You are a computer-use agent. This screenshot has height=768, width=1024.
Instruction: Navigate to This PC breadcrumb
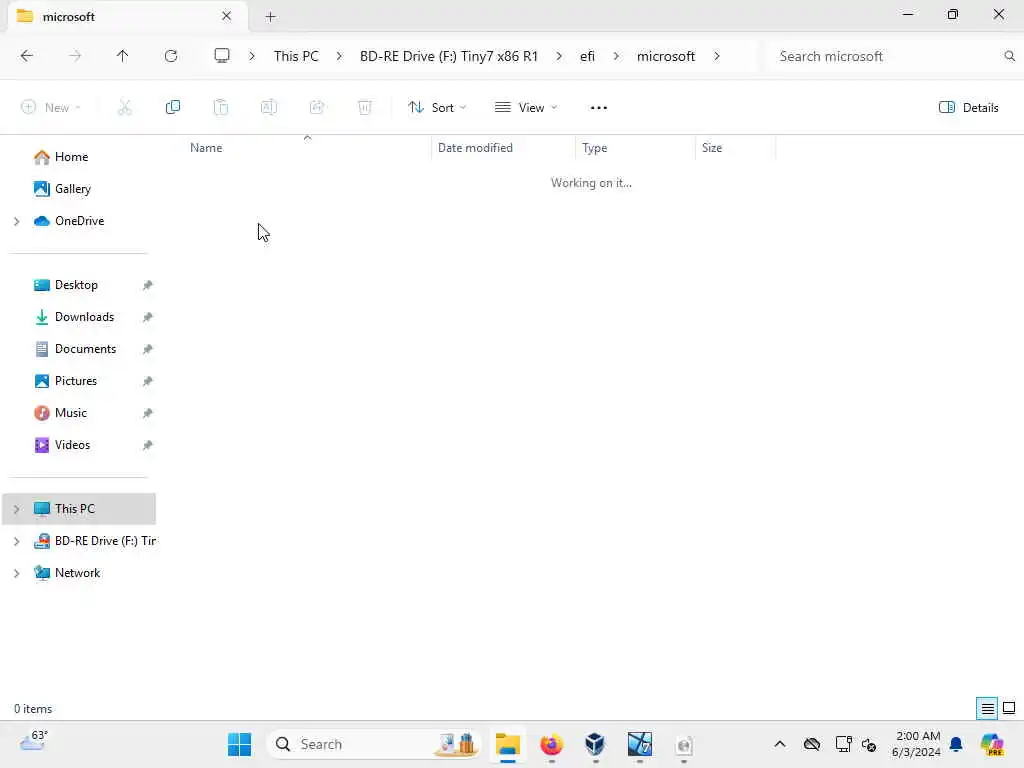[x=296, y=56]
